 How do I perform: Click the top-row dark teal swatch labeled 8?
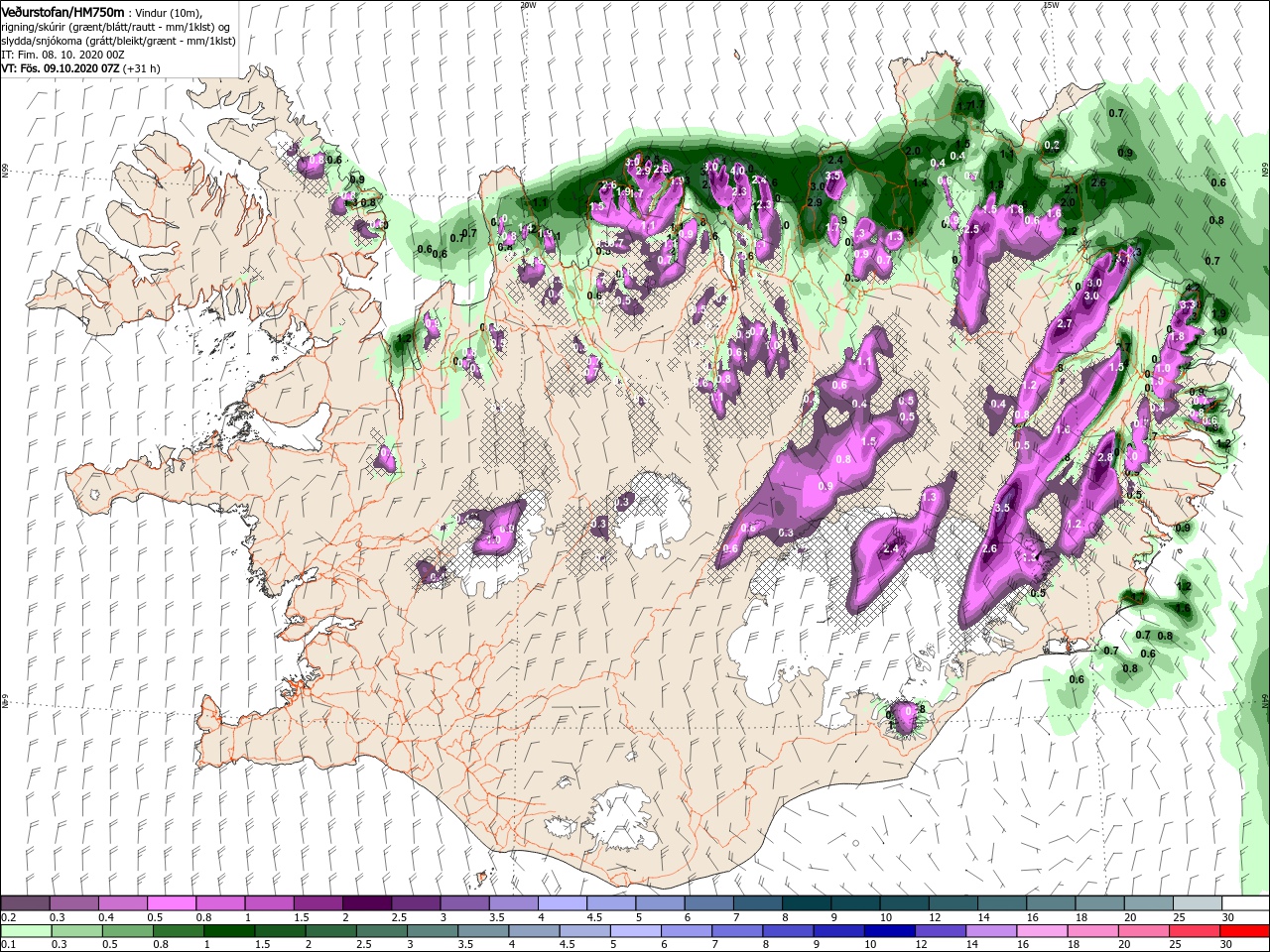[806, 903]
